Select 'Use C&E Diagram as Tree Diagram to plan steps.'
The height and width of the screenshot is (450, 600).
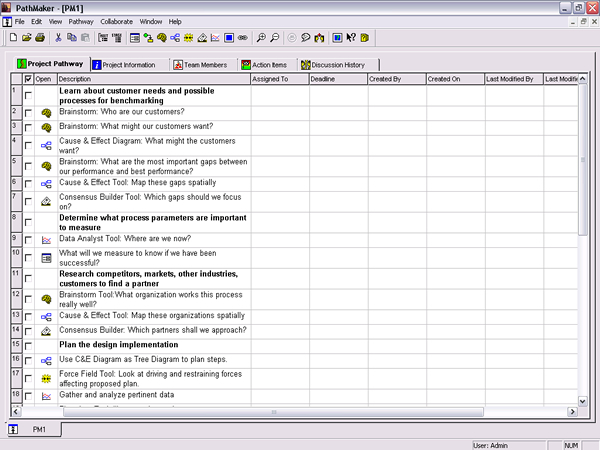click(x=143, y=359)
